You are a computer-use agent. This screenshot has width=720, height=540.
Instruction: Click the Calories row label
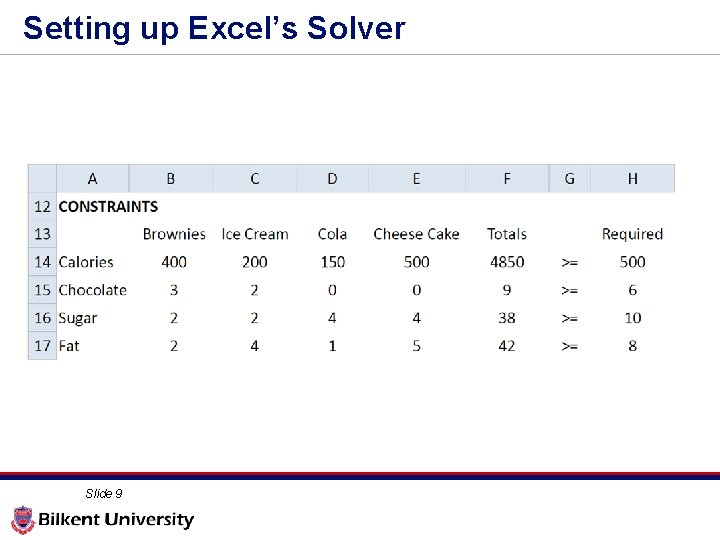tap(86, 262)
